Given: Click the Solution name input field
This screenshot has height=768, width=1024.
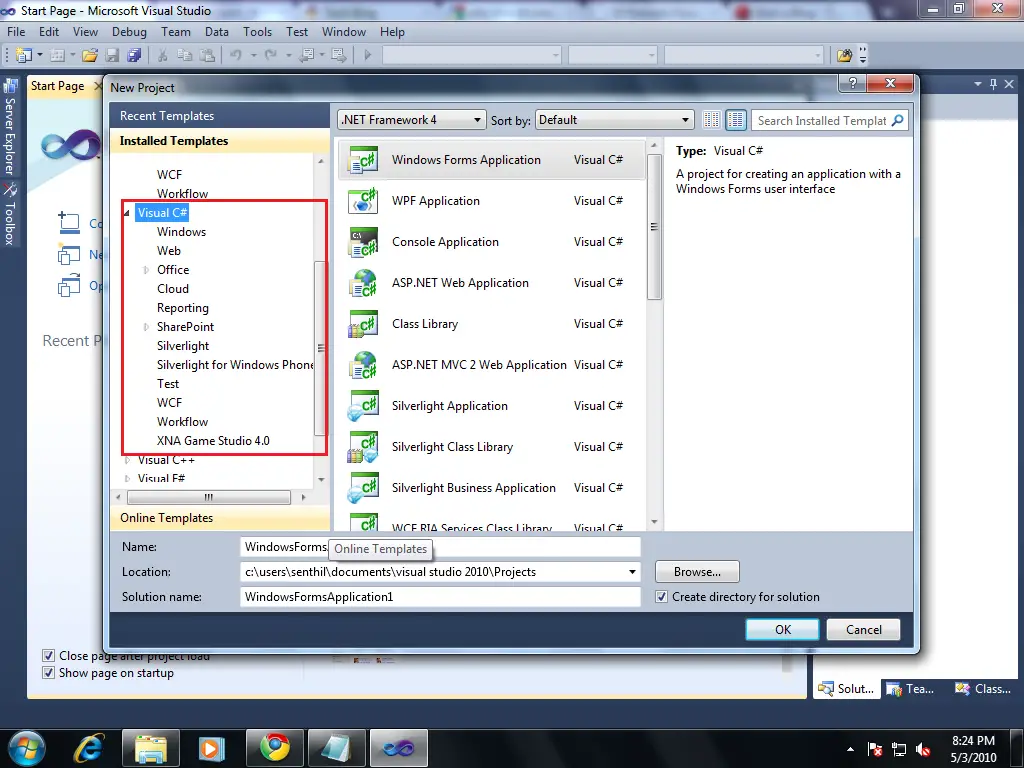Looking at the screenshot, I should coord(440,597).
